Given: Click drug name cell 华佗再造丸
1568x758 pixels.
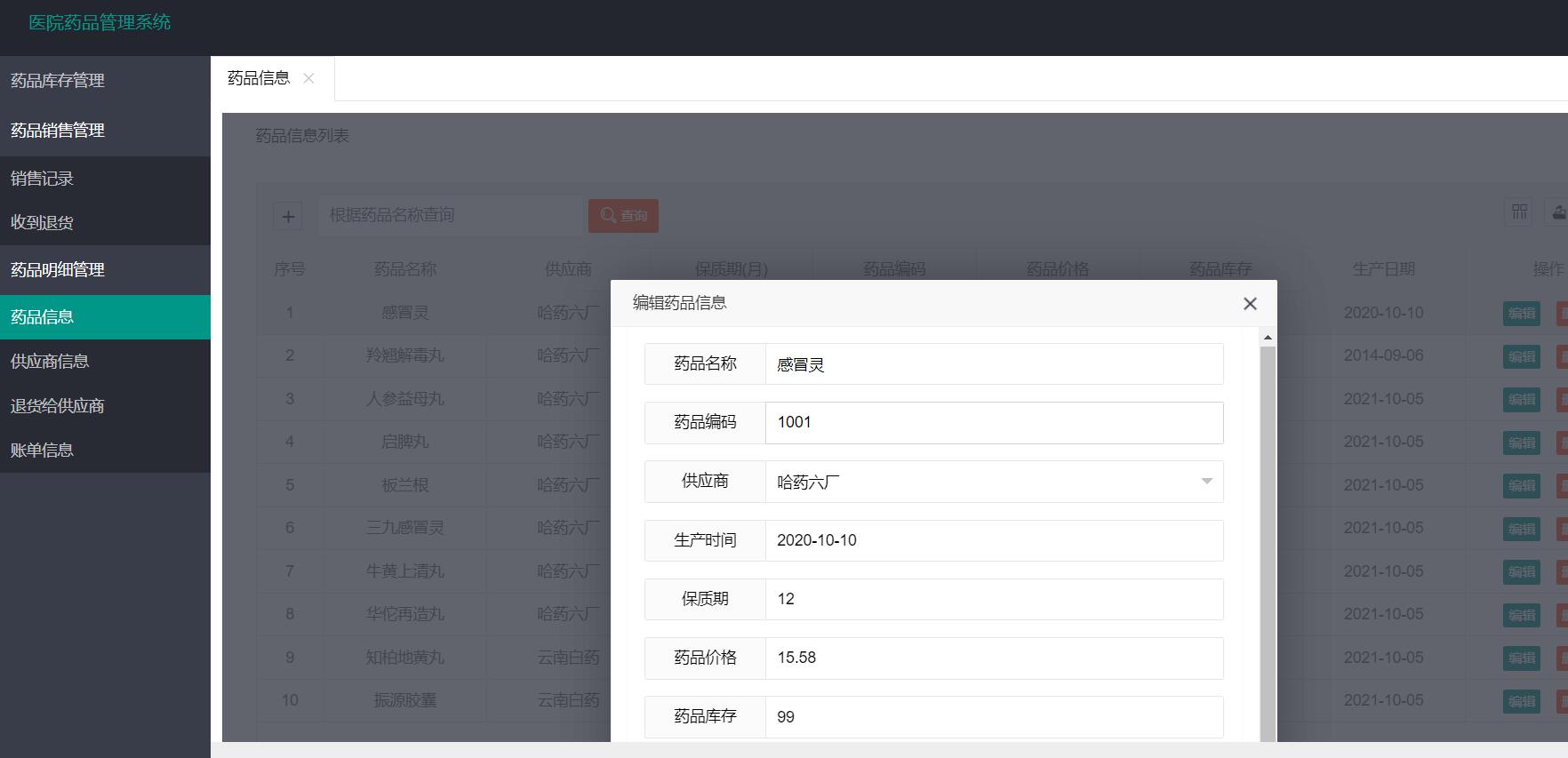Looking at the screenshot, I should [x=405, y=614].
